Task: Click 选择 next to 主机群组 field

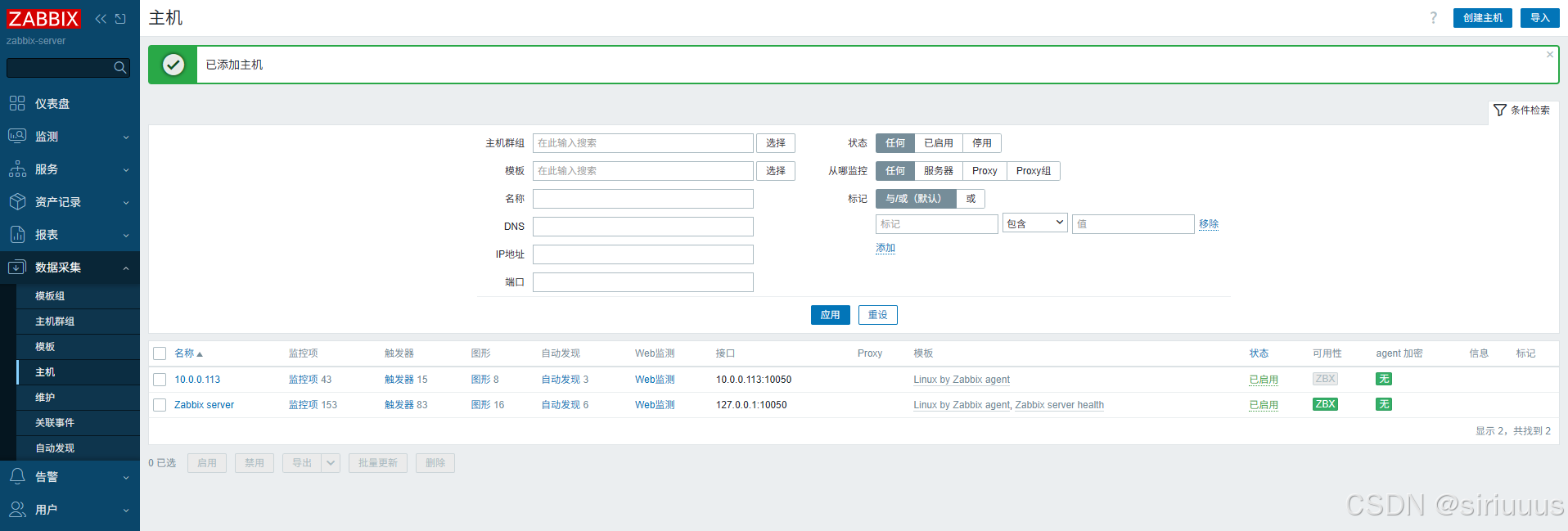Action: [776, 143]
